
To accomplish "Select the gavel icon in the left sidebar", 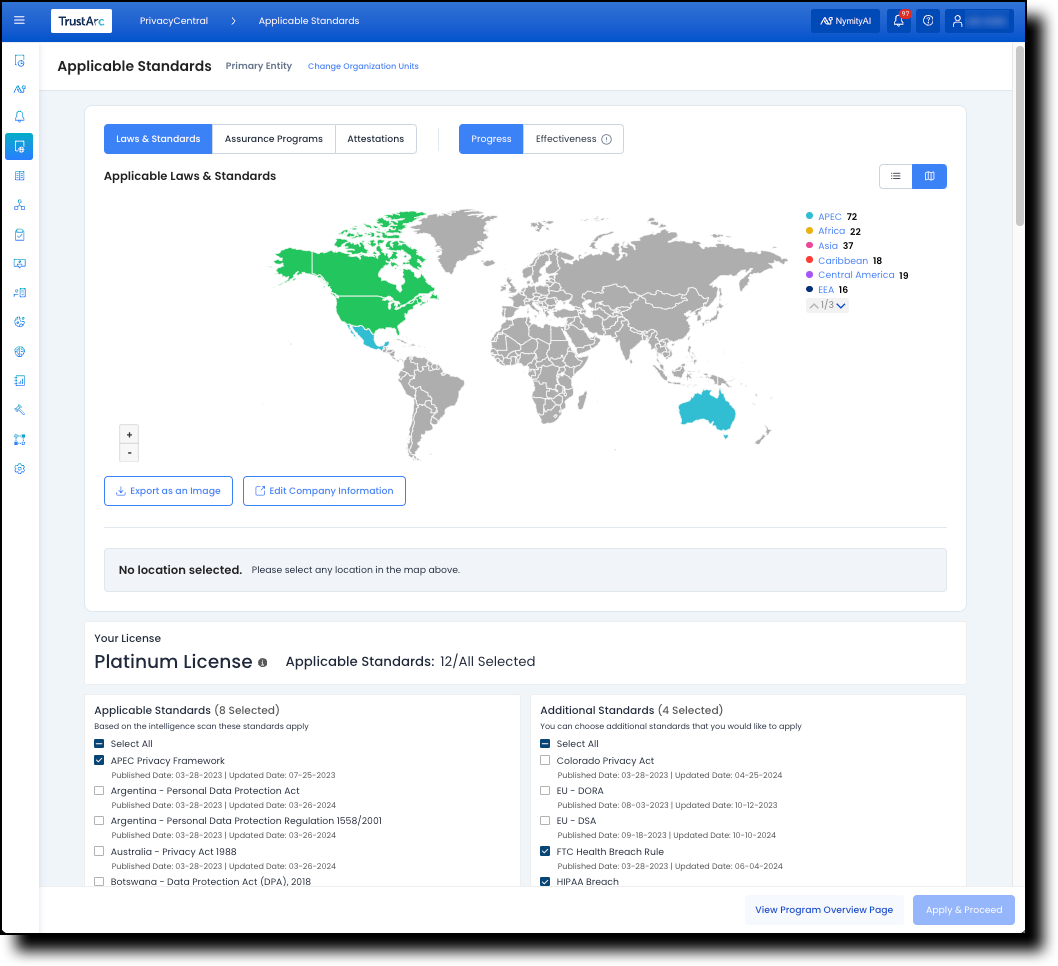I will point(19,409).
